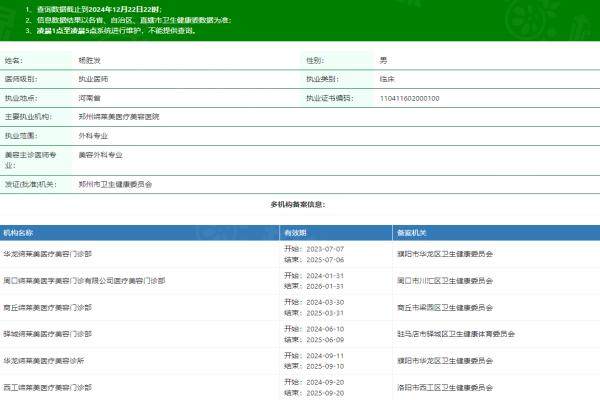Image resolution: width=600 pixels, height=400 pixels.
Task: Click the practice category value 临床
Action: (387, 79)
